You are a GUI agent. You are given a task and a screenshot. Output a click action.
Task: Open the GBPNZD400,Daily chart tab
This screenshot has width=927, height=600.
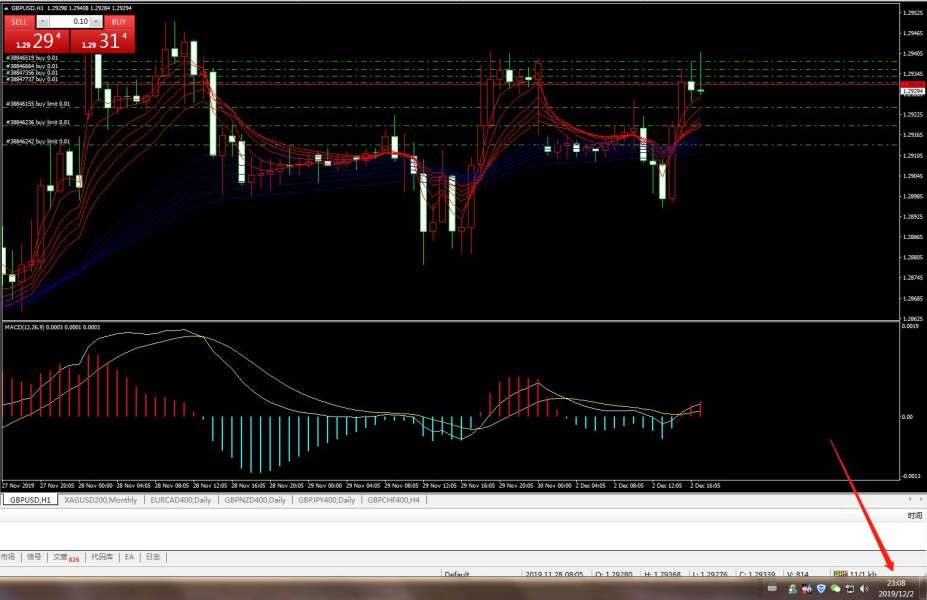click(x=255, y=499)
